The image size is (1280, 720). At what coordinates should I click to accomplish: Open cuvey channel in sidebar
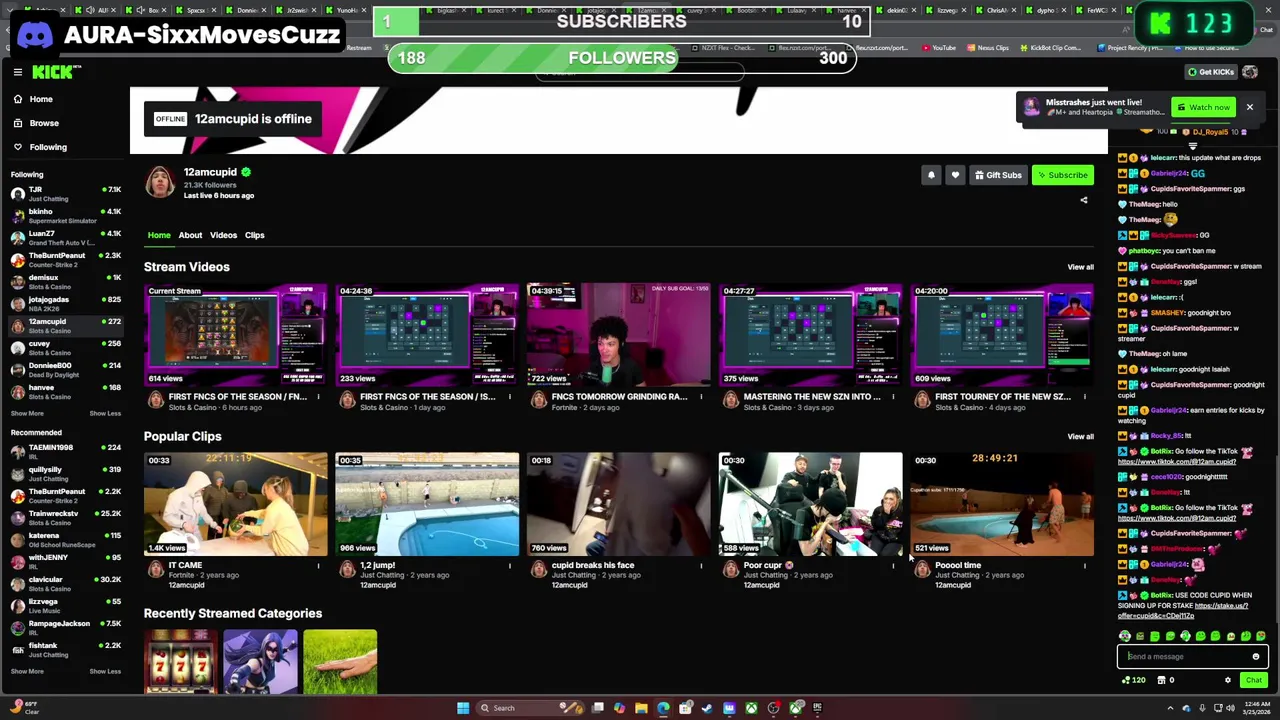pos(65,347)
